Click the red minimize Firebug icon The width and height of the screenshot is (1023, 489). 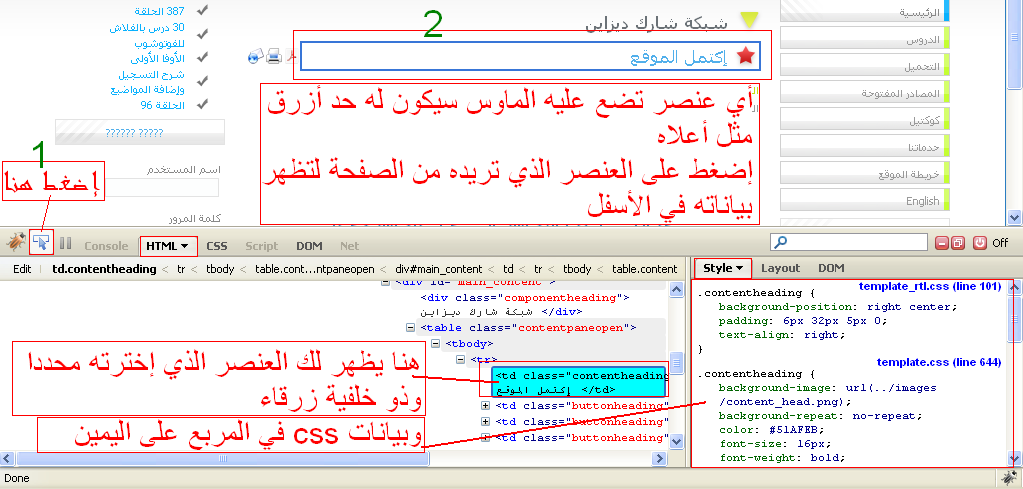(x=941, y=243)
